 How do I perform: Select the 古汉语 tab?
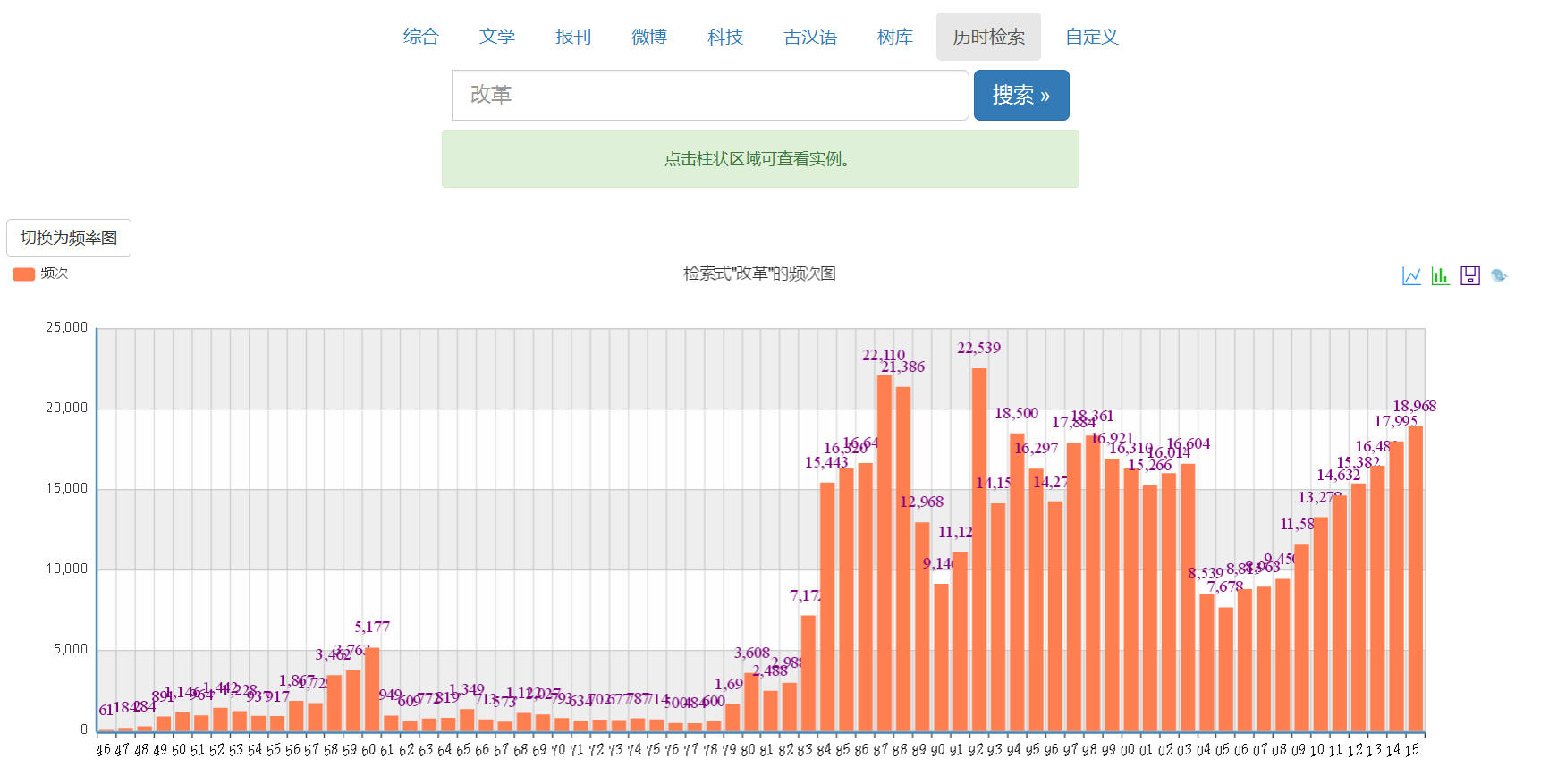point(809,37)
